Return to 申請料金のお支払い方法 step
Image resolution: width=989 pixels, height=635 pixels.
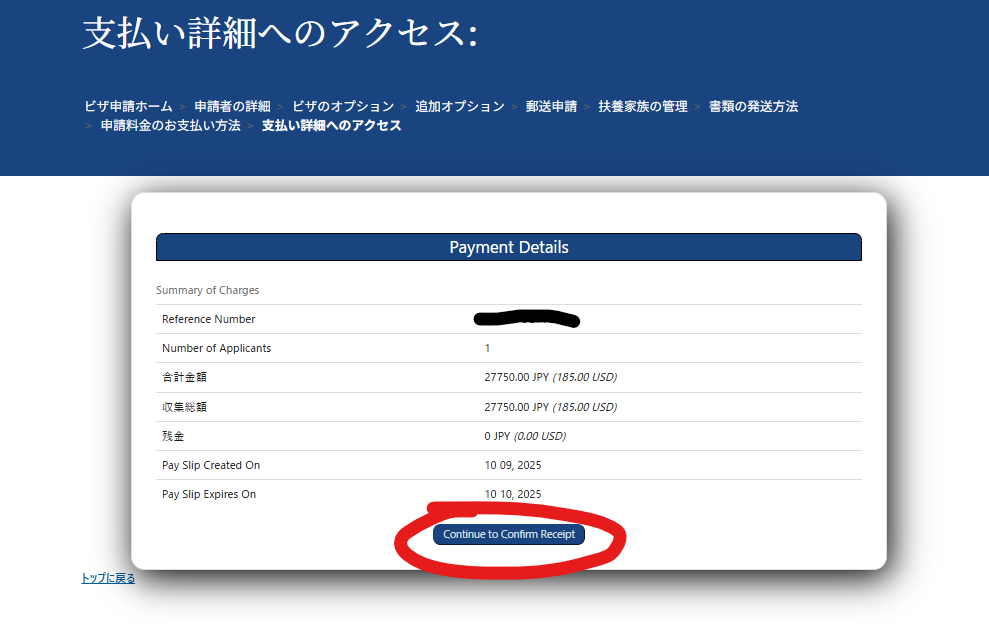coord(170,126)
